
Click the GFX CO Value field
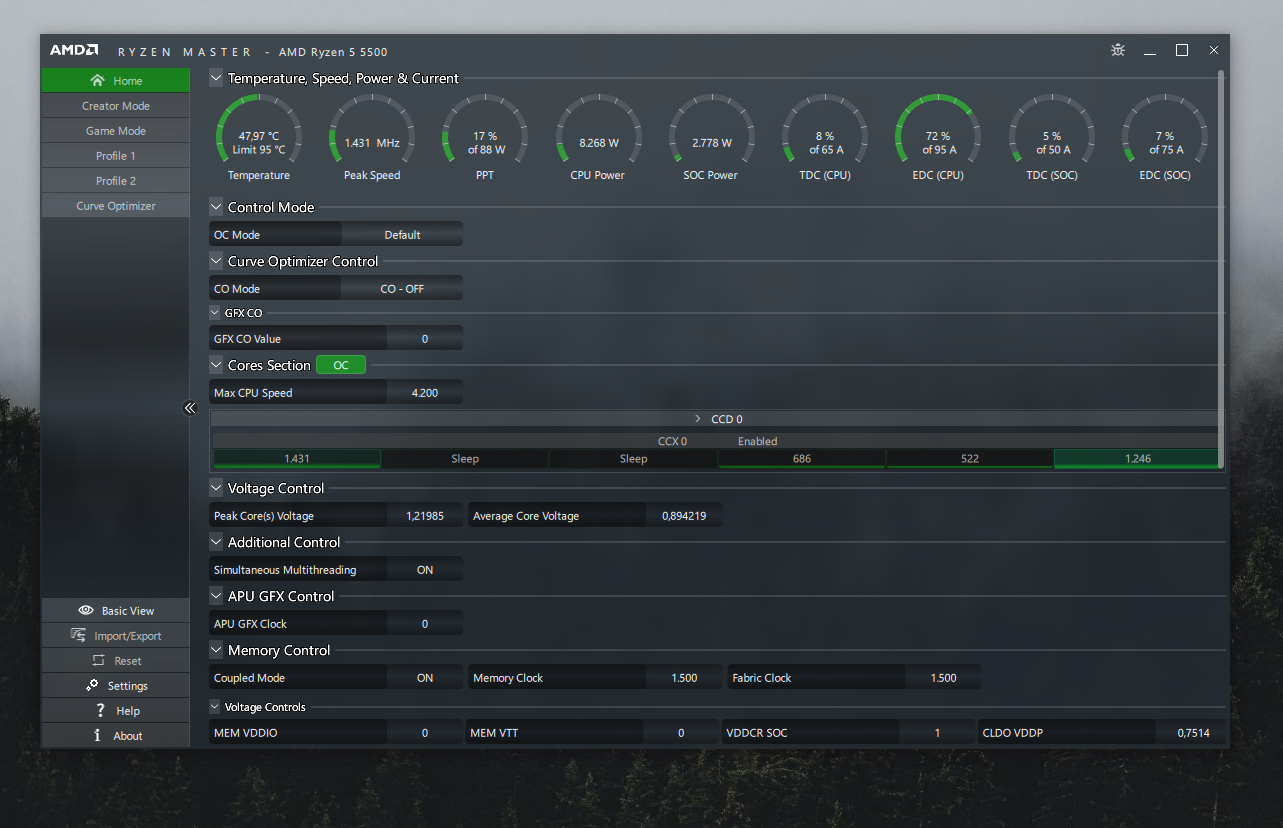pos(425,338)
